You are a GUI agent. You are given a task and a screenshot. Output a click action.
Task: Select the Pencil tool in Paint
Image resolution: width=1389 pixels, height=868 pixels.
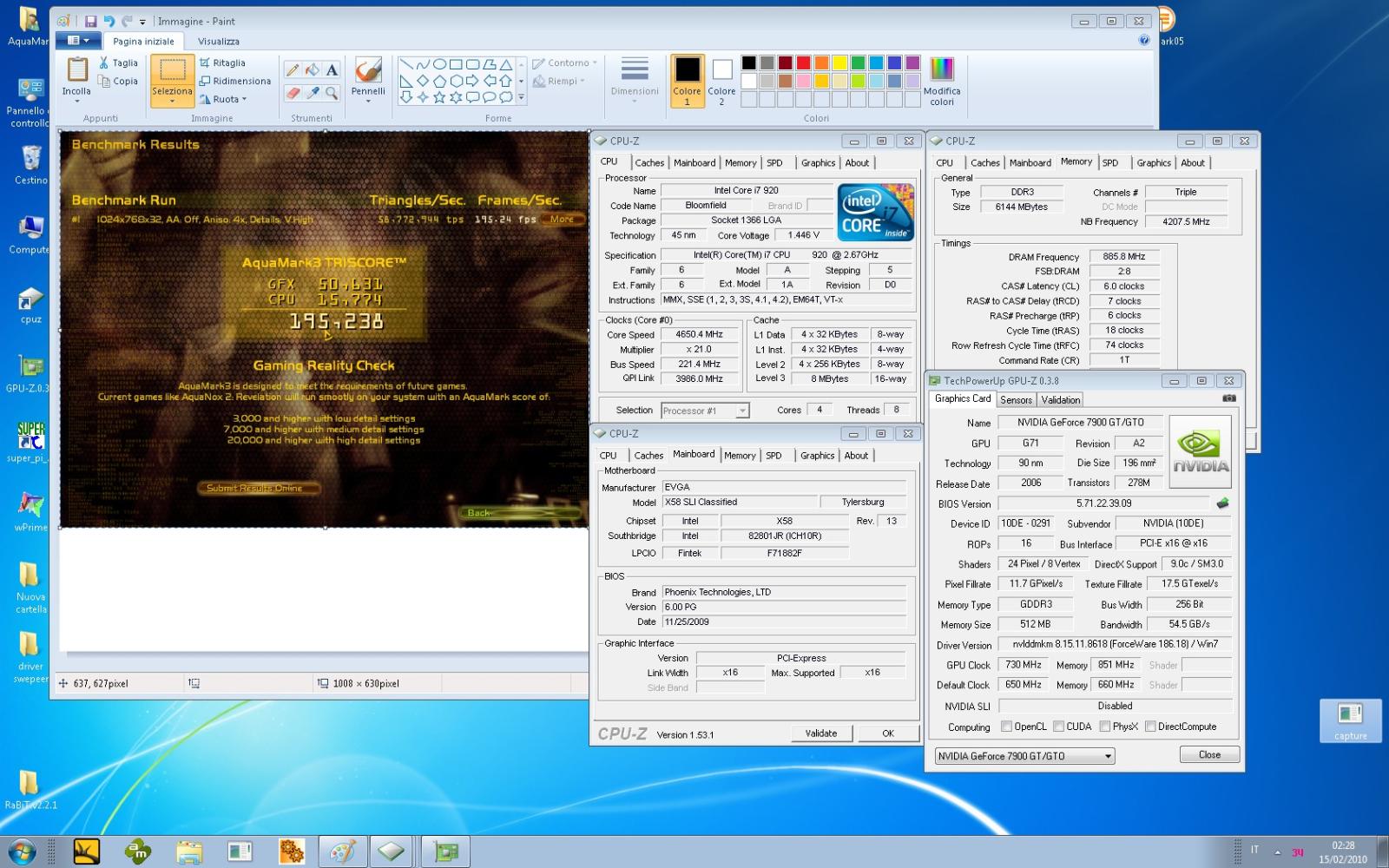click(x=293, y=69)
